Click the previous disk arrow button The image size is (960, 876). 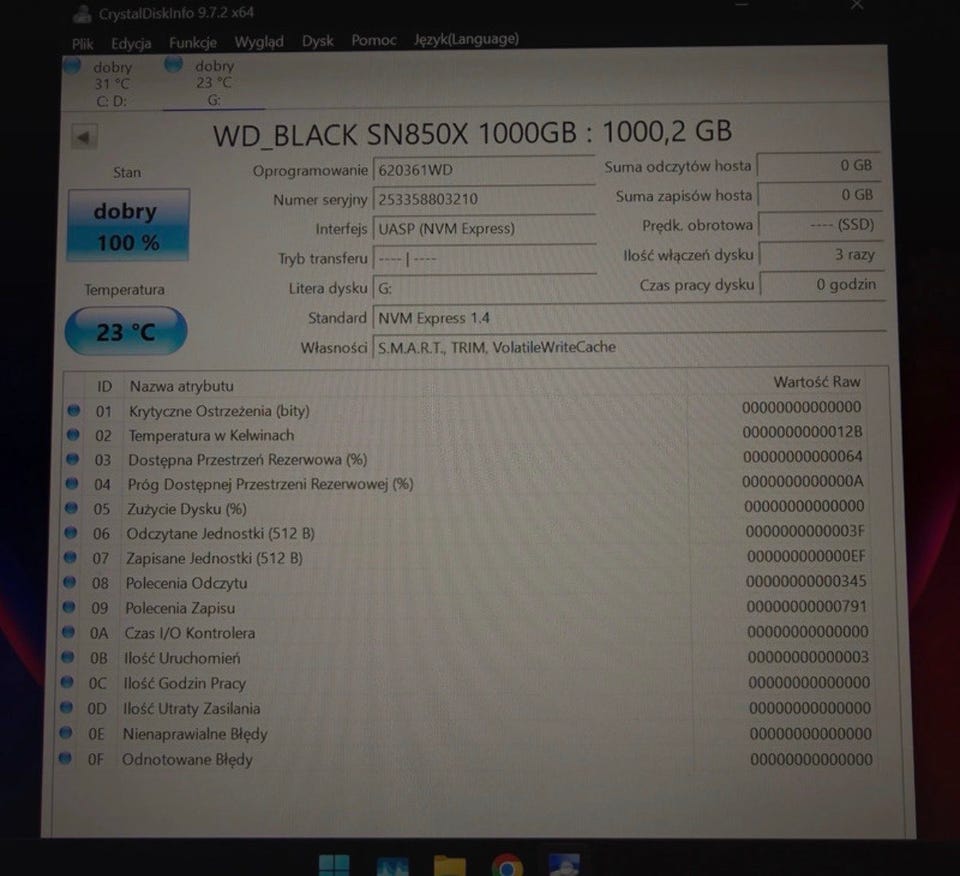pyautogui.click(x=84, y=137)
